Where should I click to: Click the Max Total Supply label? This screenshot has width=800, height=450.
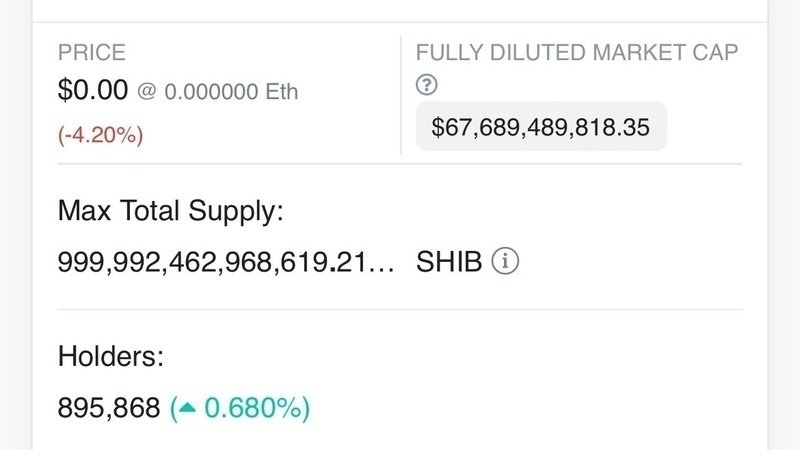point(170,210)
